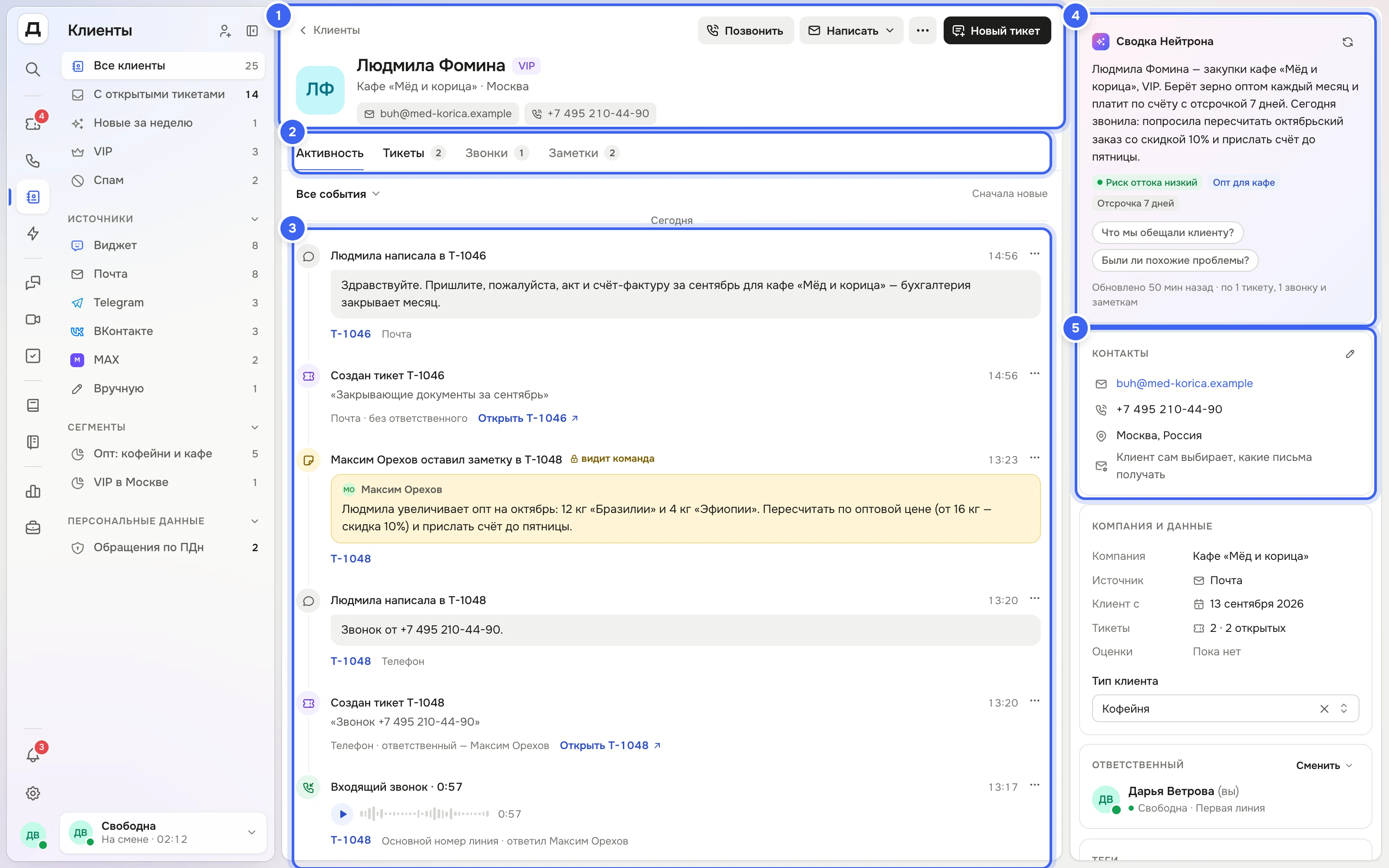Toggle Сначала новые sort order
1389x868 pixels.
tap(1009, 194)
